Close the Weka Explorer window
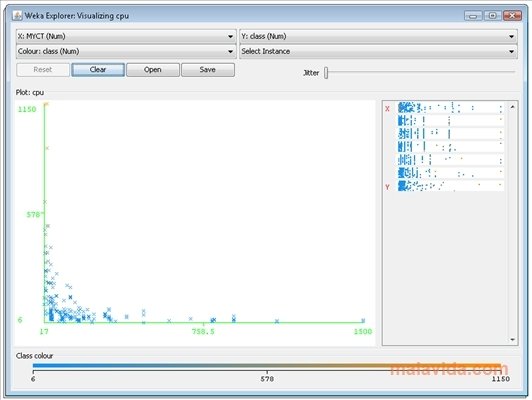532x400 pixels. coord(512,16)
